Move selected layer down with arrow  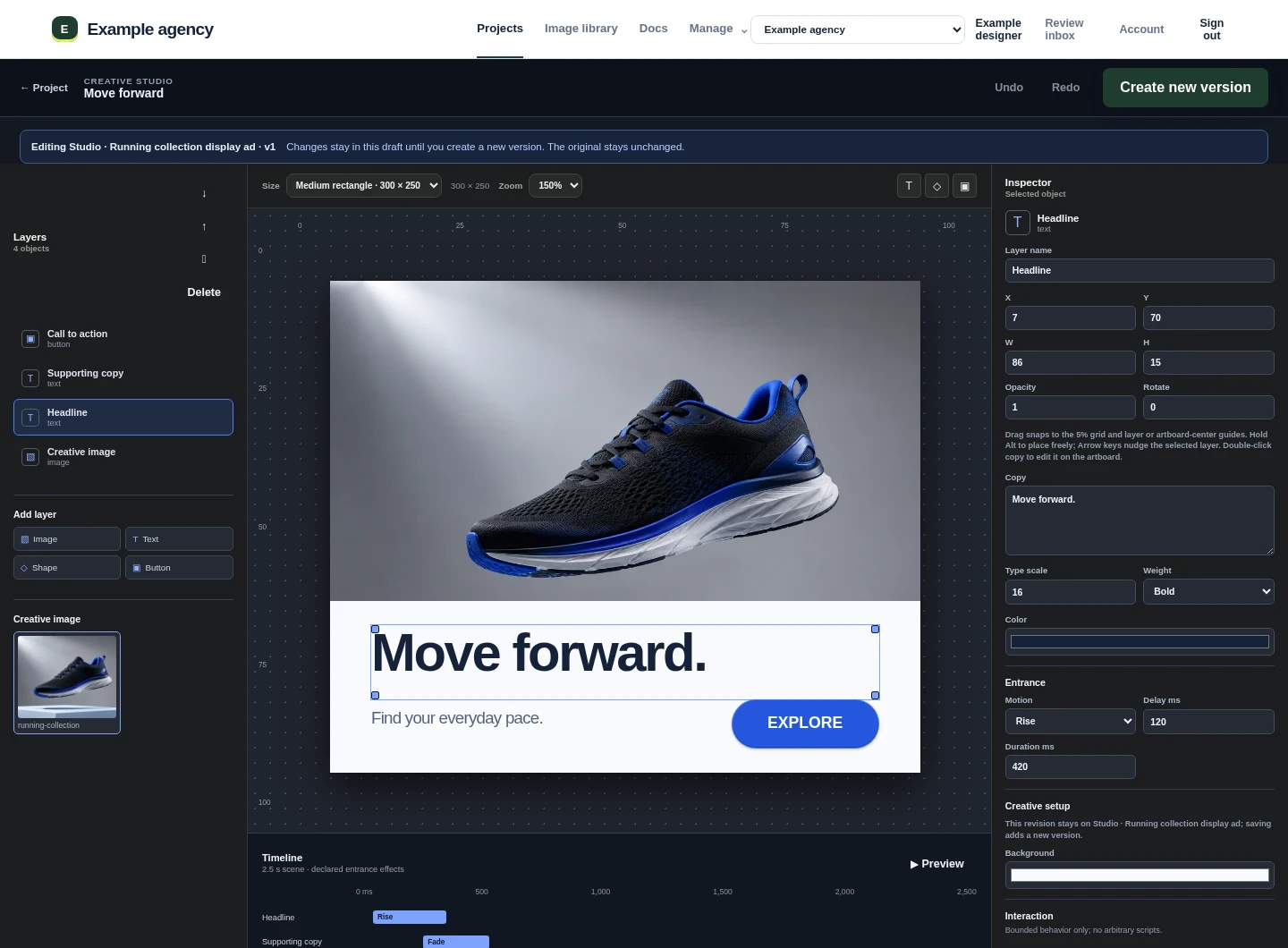point(204,194)
